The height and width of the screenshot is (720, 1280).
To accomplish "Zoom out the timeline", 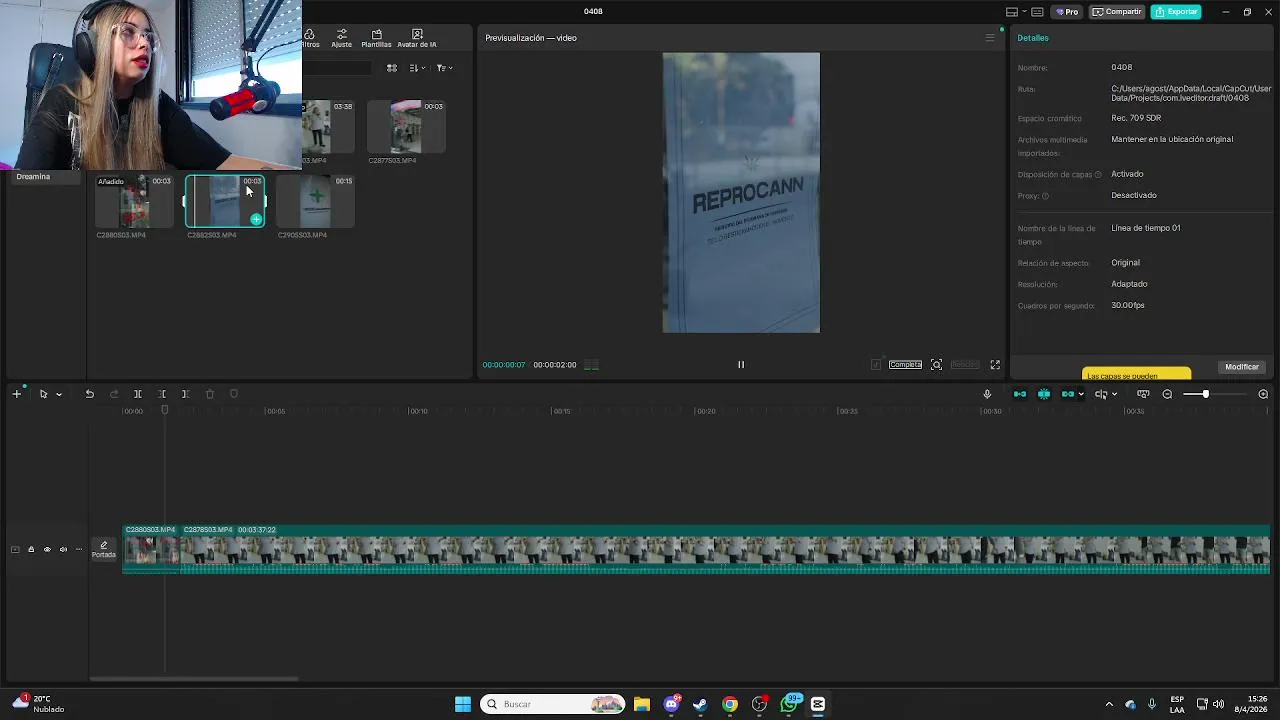I will point(1167,394).
